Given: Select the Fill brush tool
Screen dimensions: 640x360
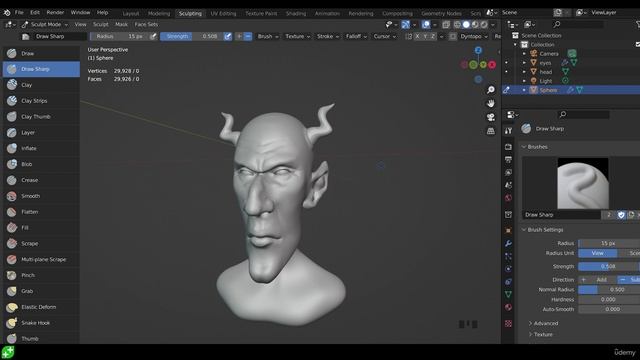Looking at the screenshot, I should [41, 228].
